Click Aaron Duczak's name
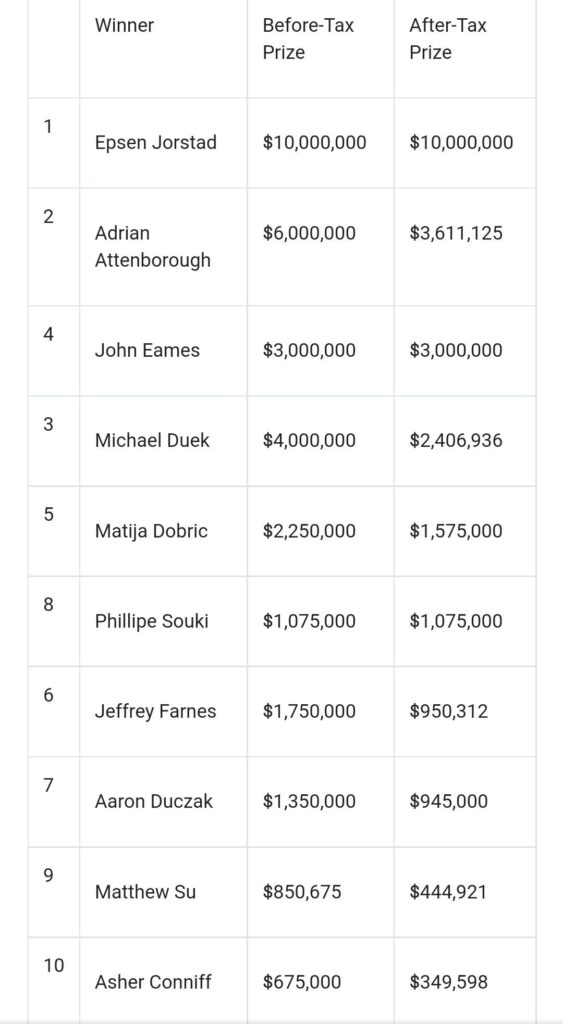Screen dimensions: 563x1024 click(x=153, y=801)
